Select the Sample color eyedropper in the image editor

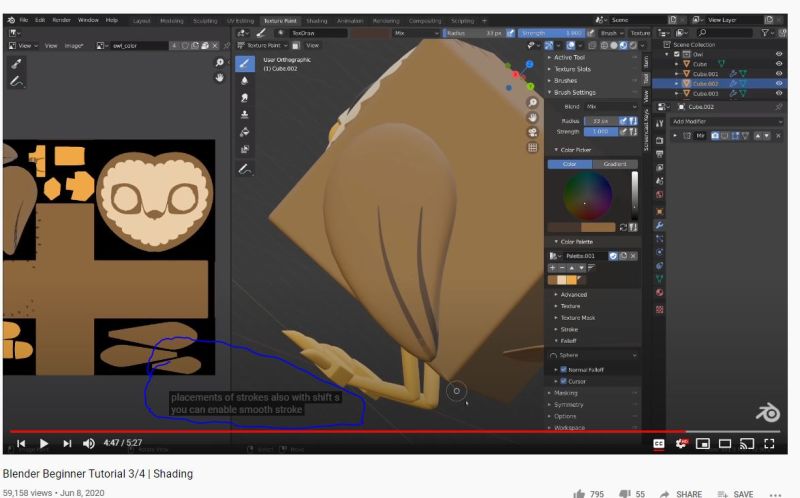(16, 64)
